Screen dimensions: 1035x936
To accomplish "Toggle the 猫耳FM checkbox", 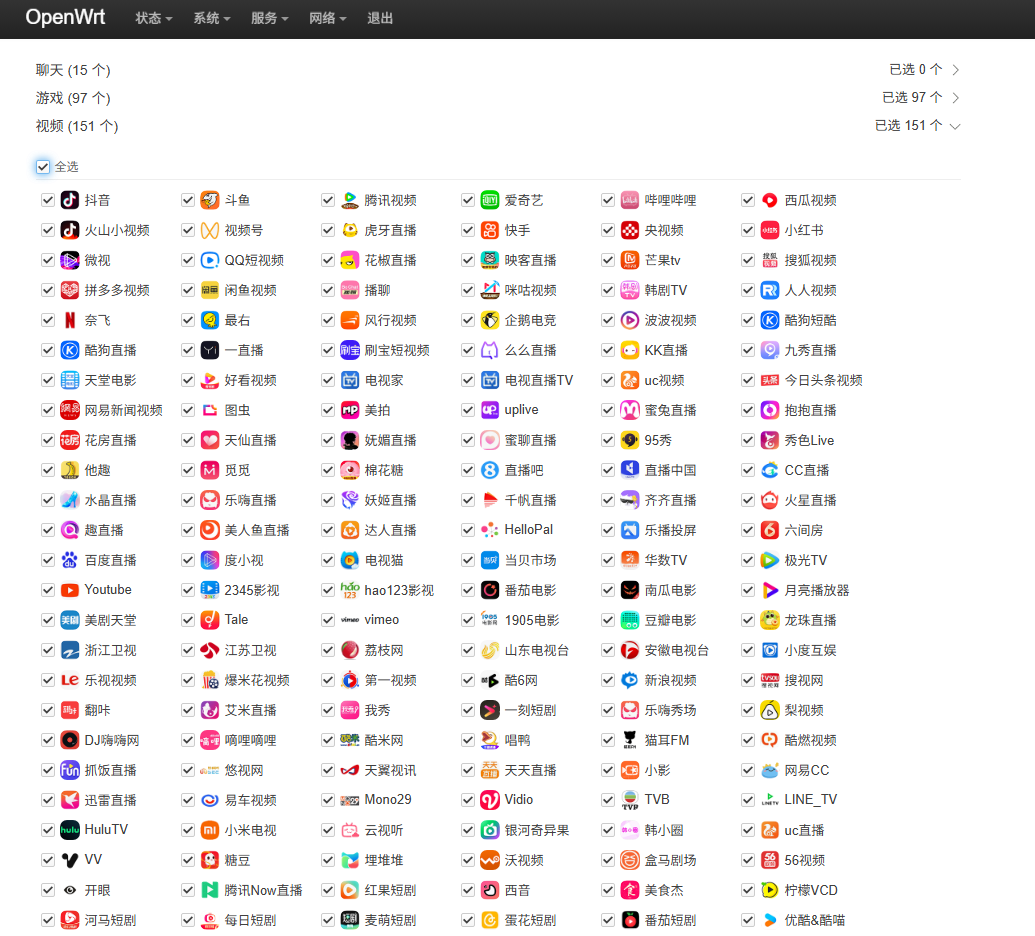I will (607, 740).
